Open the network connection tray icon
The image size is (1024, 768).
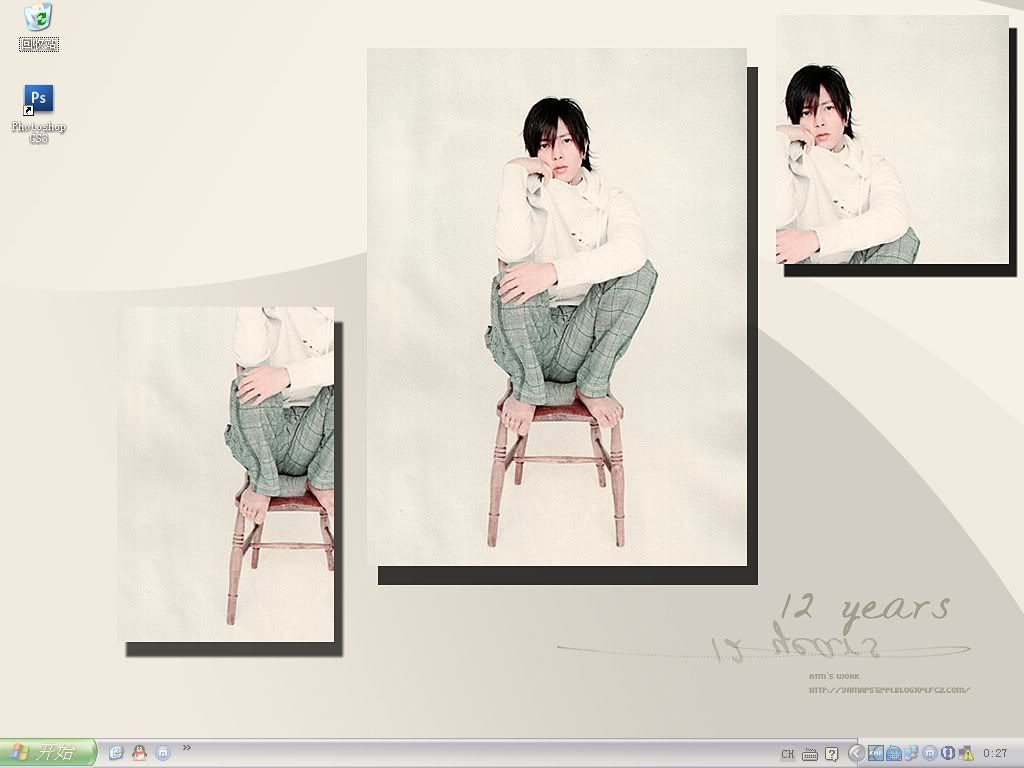911,753
